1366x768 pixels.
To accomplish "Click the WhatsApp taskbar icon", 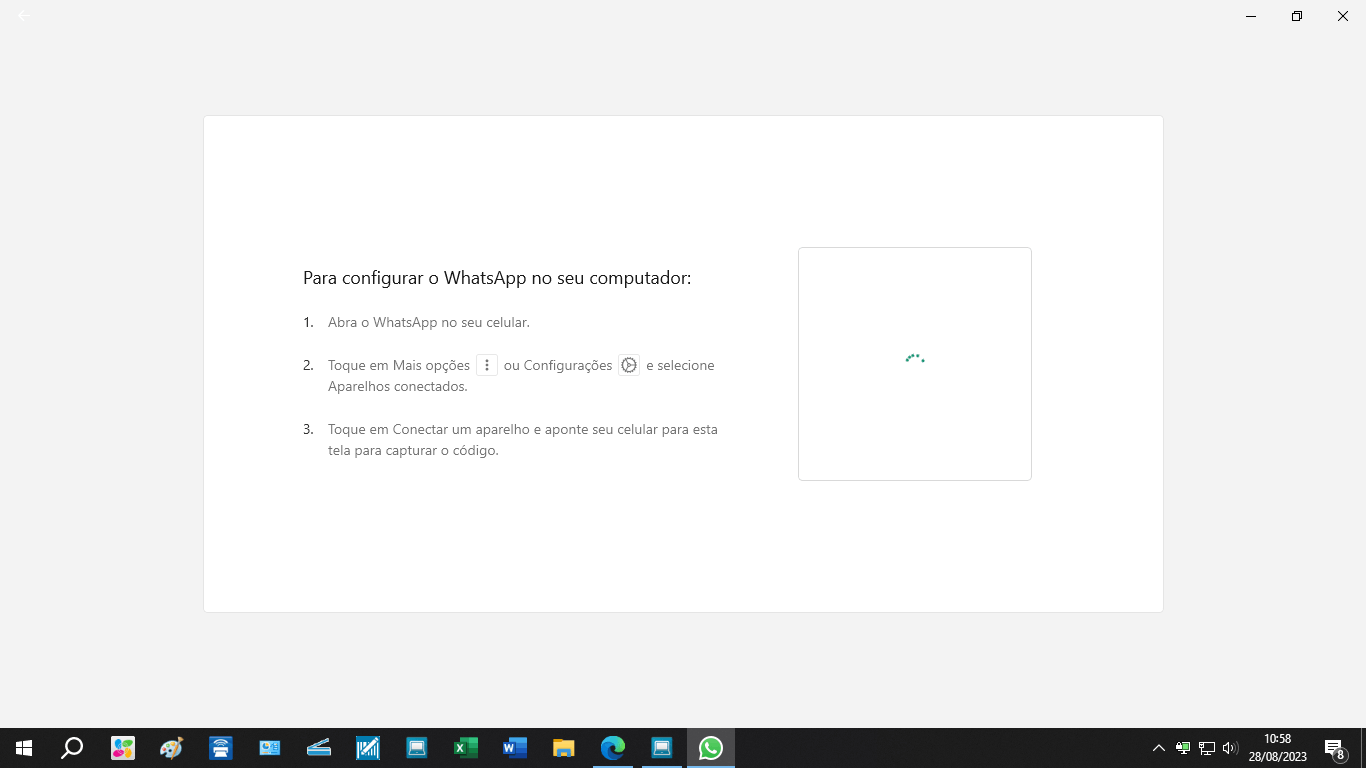I will tap(711, 748).
